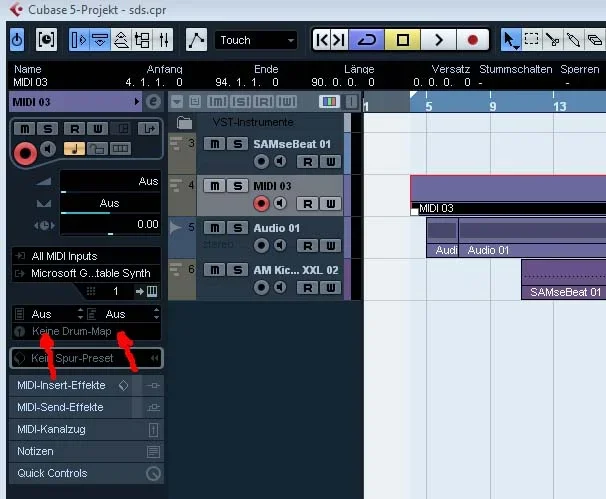Screen dimensions: 606x499
Task: Select the Glue tool
Action: coord(574,39)
